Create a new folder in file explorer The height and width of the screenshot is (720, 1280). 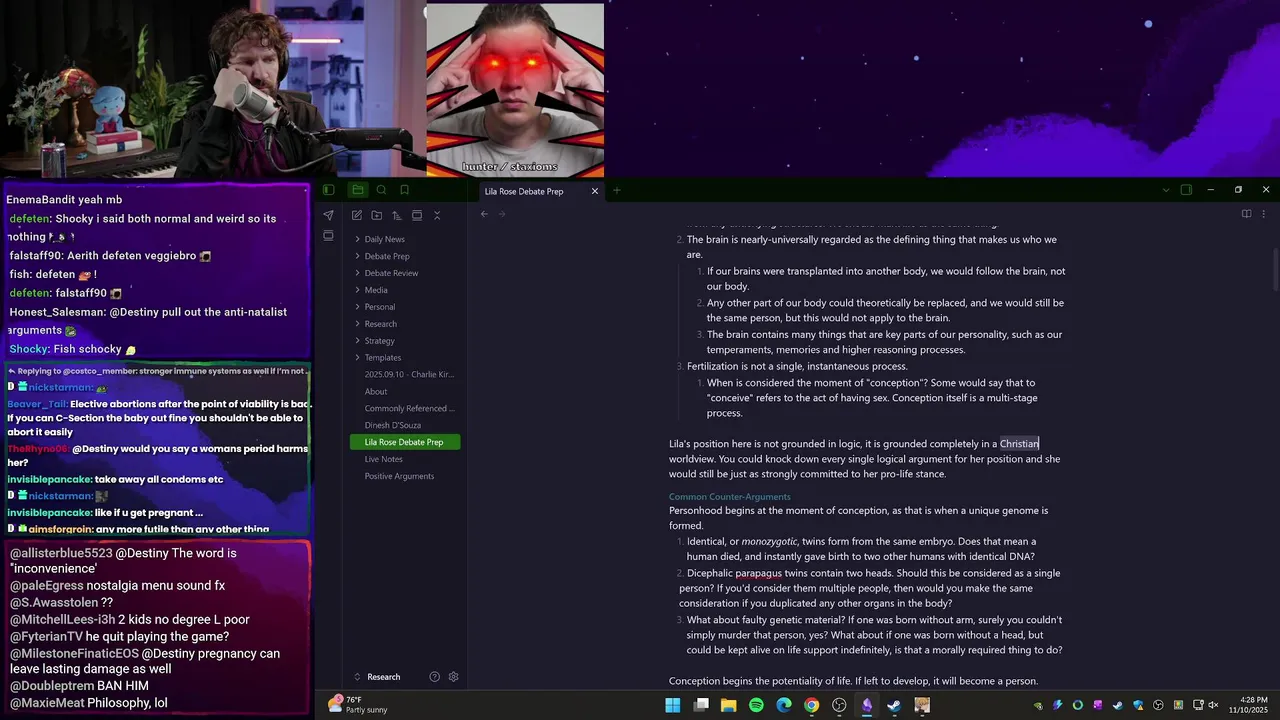376,215
